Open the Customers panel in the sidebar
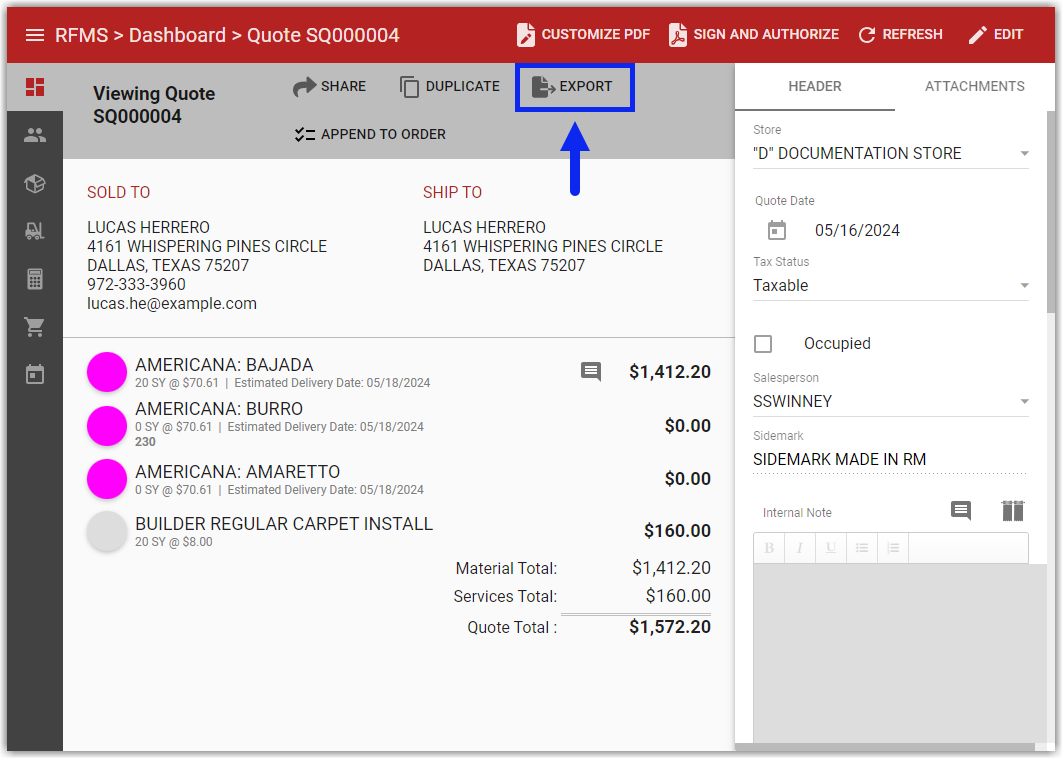The image size is (1063, 759). [x=35, y=135]
